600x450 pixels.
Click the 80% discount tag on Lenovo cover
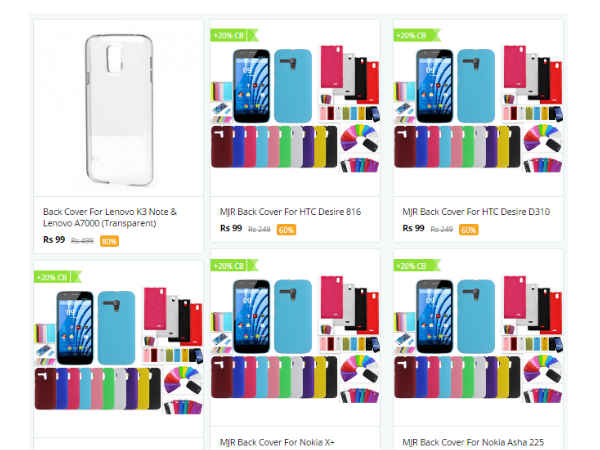pos(109,241)
